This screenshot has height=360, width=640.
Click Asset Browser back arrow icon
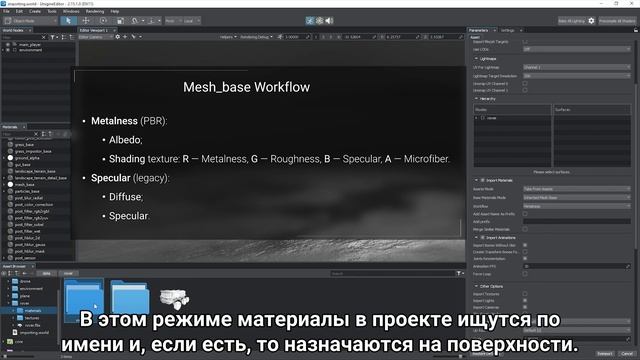click(x=25, y=273)
